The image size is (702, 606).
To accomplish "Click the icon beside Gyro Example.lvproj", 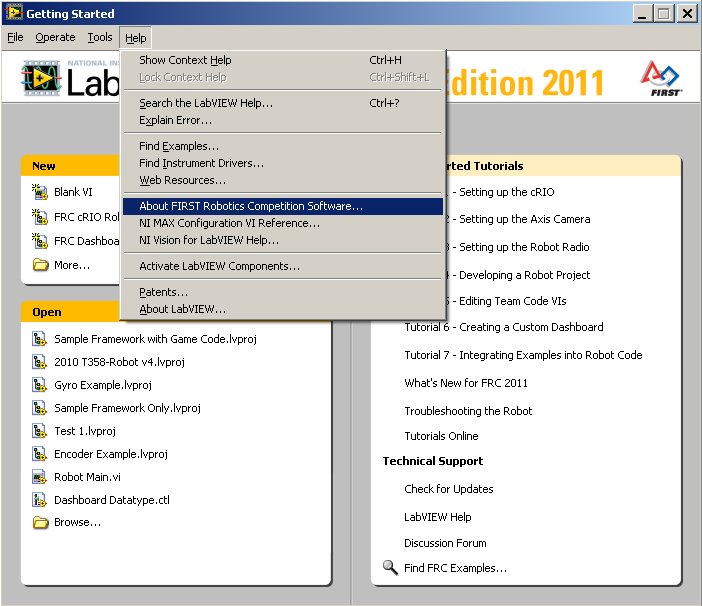I will click(39, 385).
